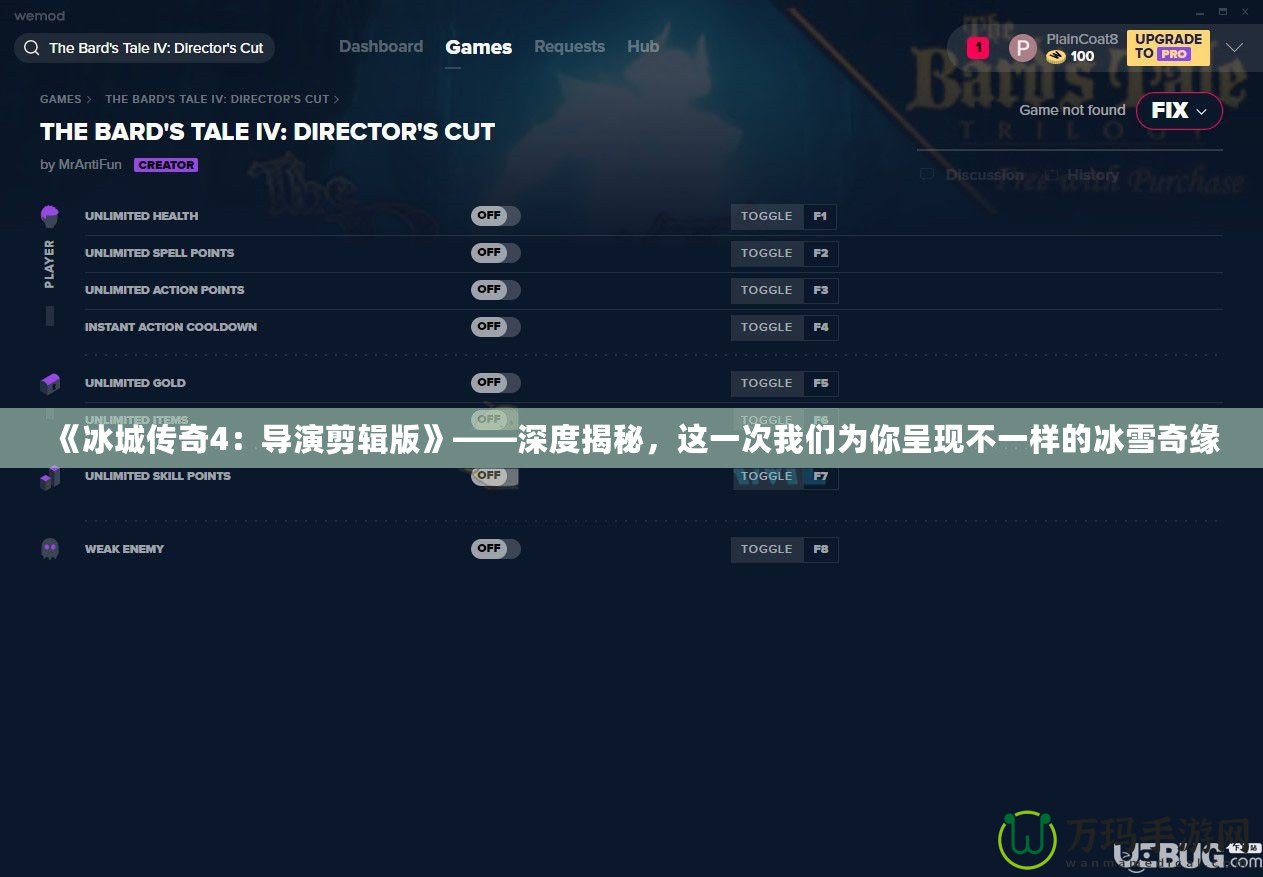The height and width of the screenshot is (877, 1263).
Task: Click the PlainCoat8 profile avatar
Action: coord(1022,47)
